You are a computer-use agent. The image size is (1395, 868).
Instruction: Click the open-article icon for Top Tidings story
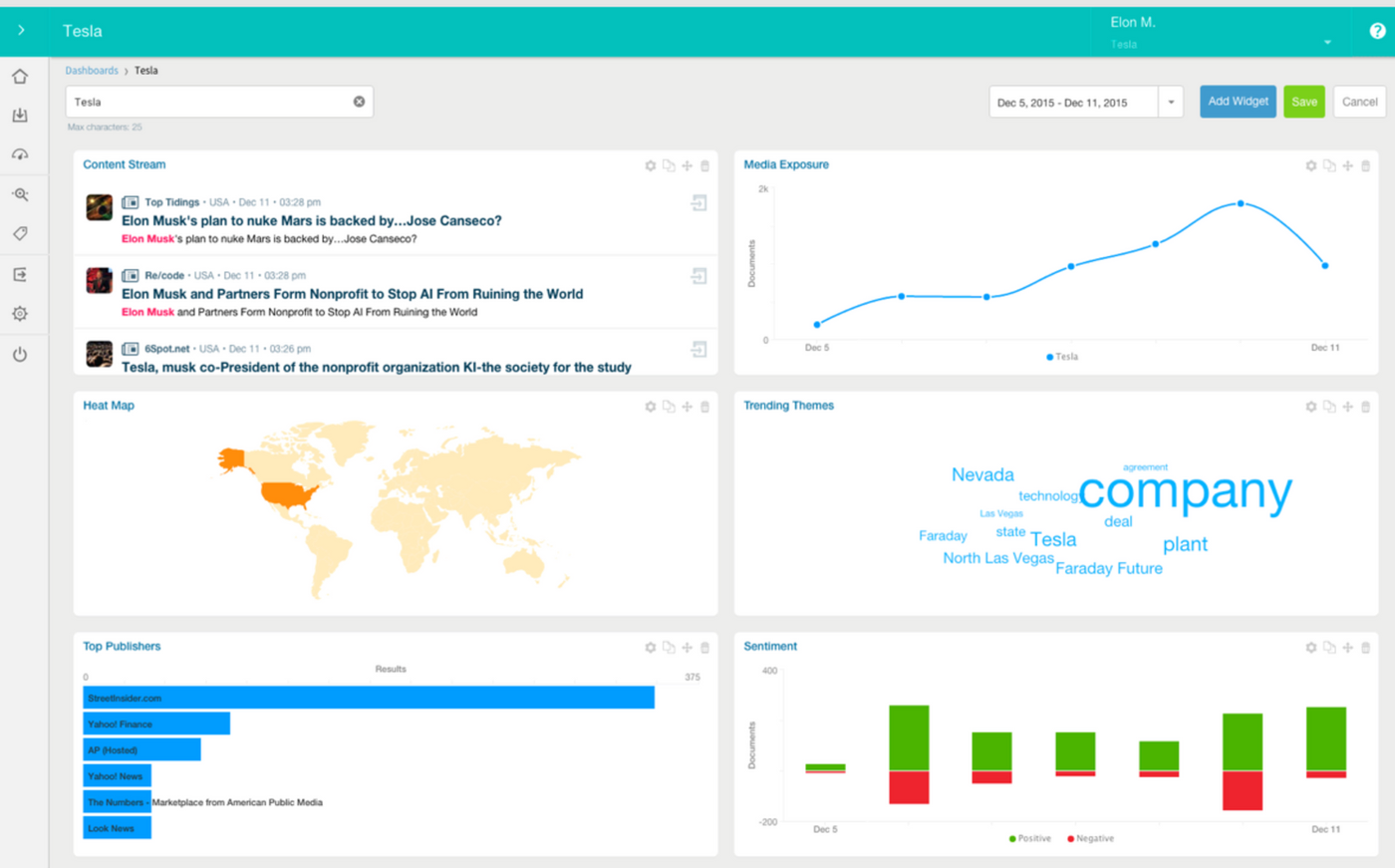(x=698, y=203)
